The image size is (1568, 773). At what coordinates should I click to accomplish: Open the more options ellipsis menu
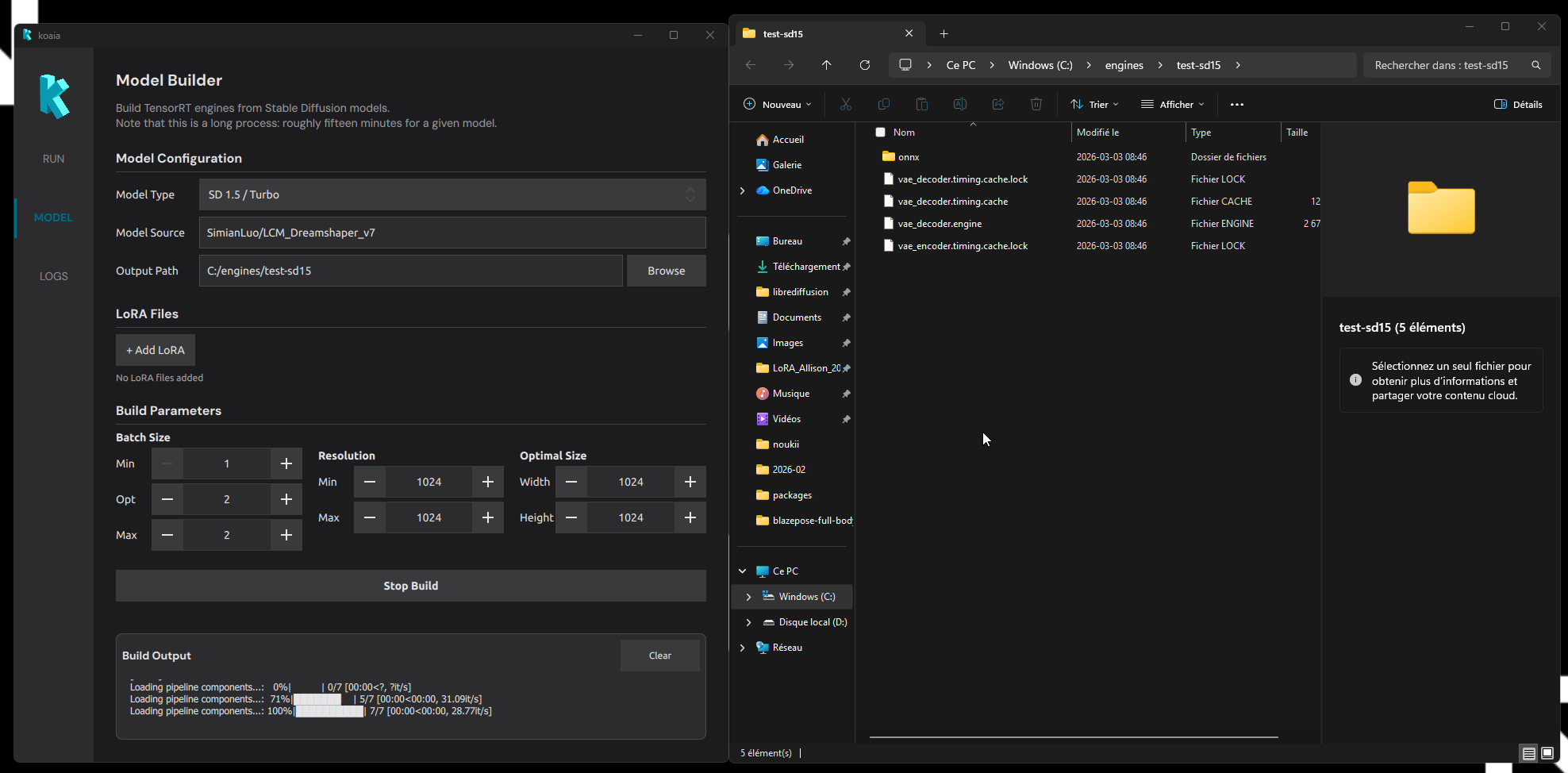click(1236, 104)
